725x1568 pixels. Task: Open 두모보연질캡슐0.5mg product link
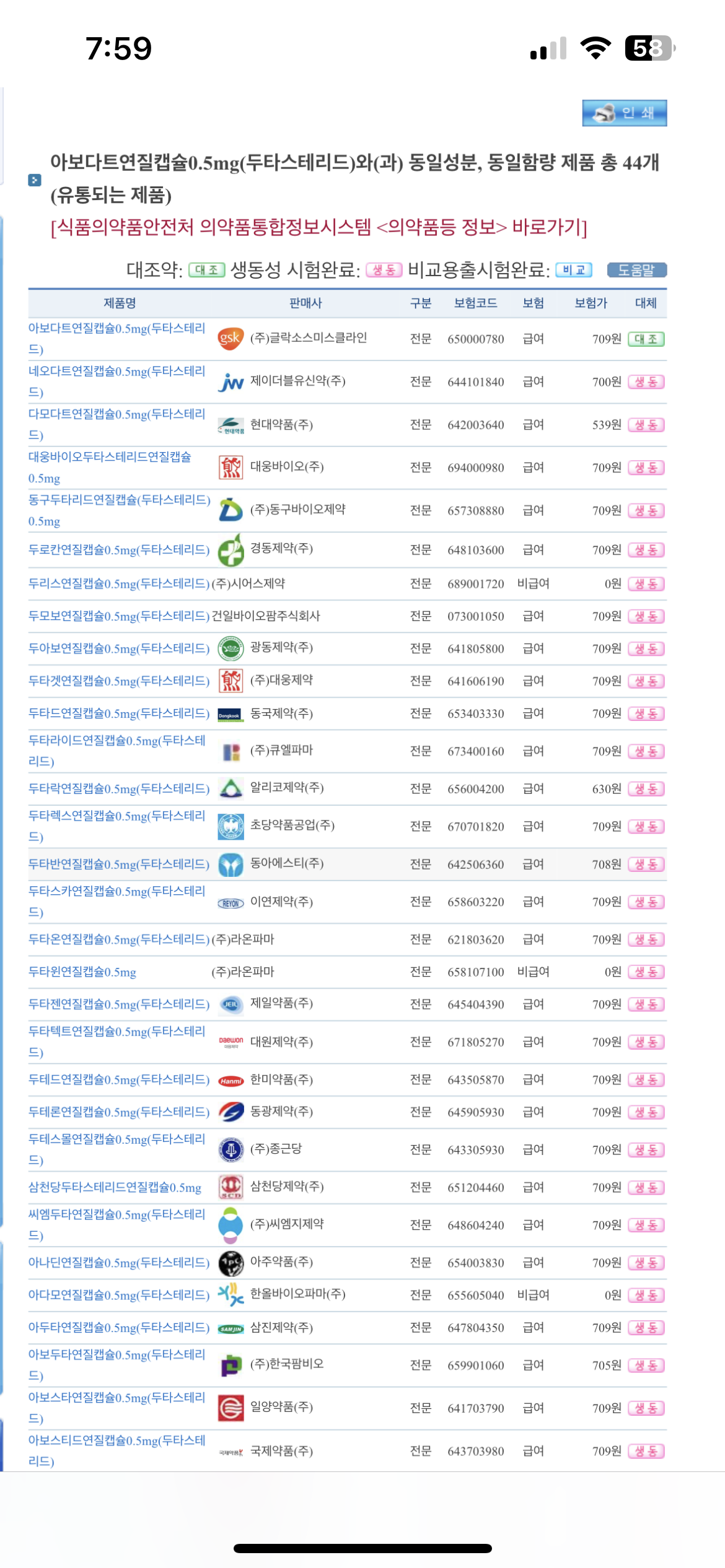(119, 616)
